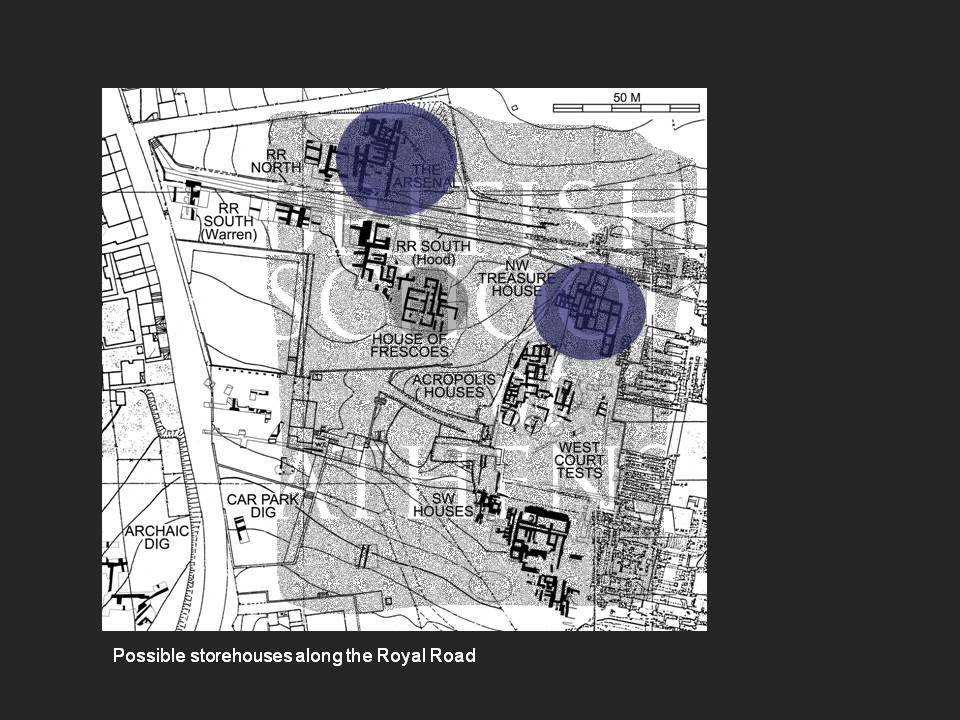Click the "RR NORTH" map label
This screenshot has width=960, height=720.
[x=276, y=161]
